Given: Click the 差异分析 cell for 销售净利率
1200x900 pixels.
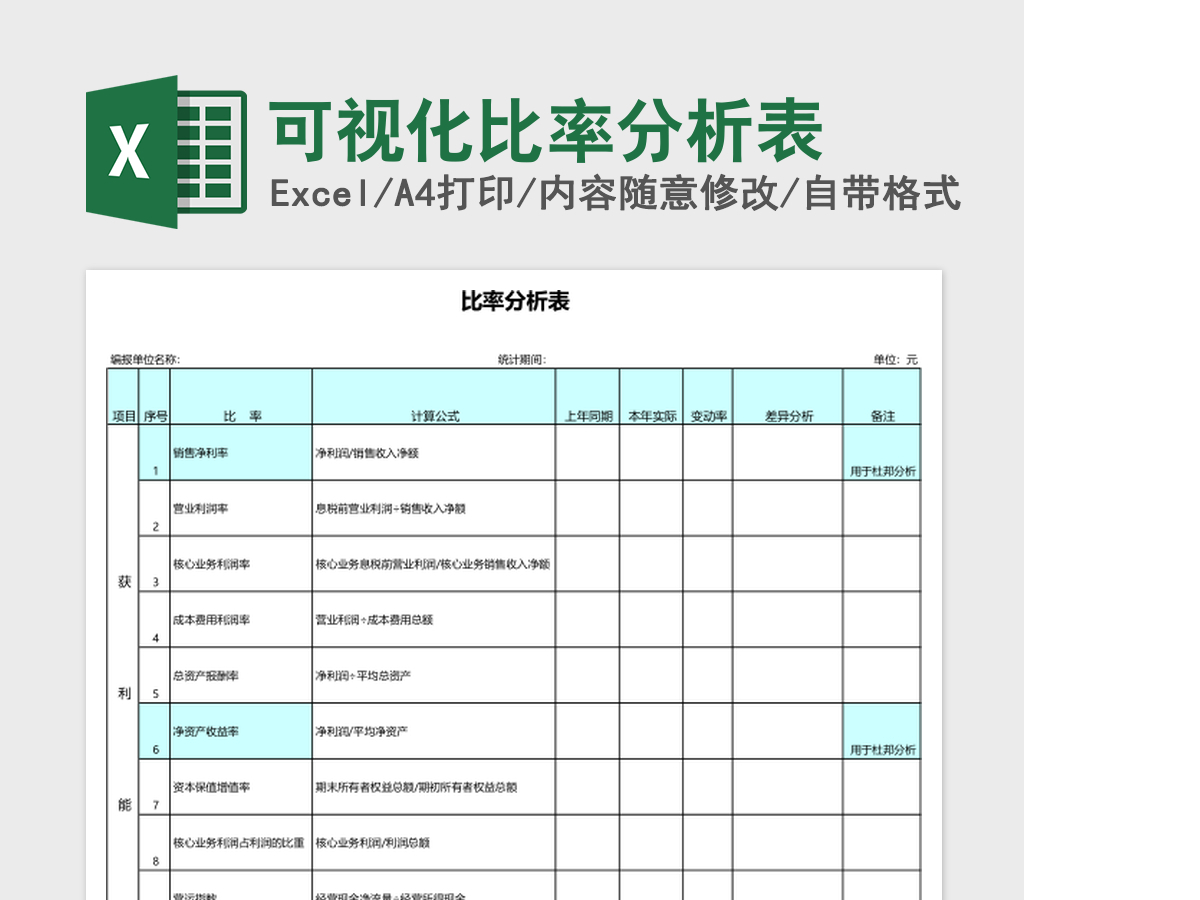Looking at the screenshot, I should [788, 453].
